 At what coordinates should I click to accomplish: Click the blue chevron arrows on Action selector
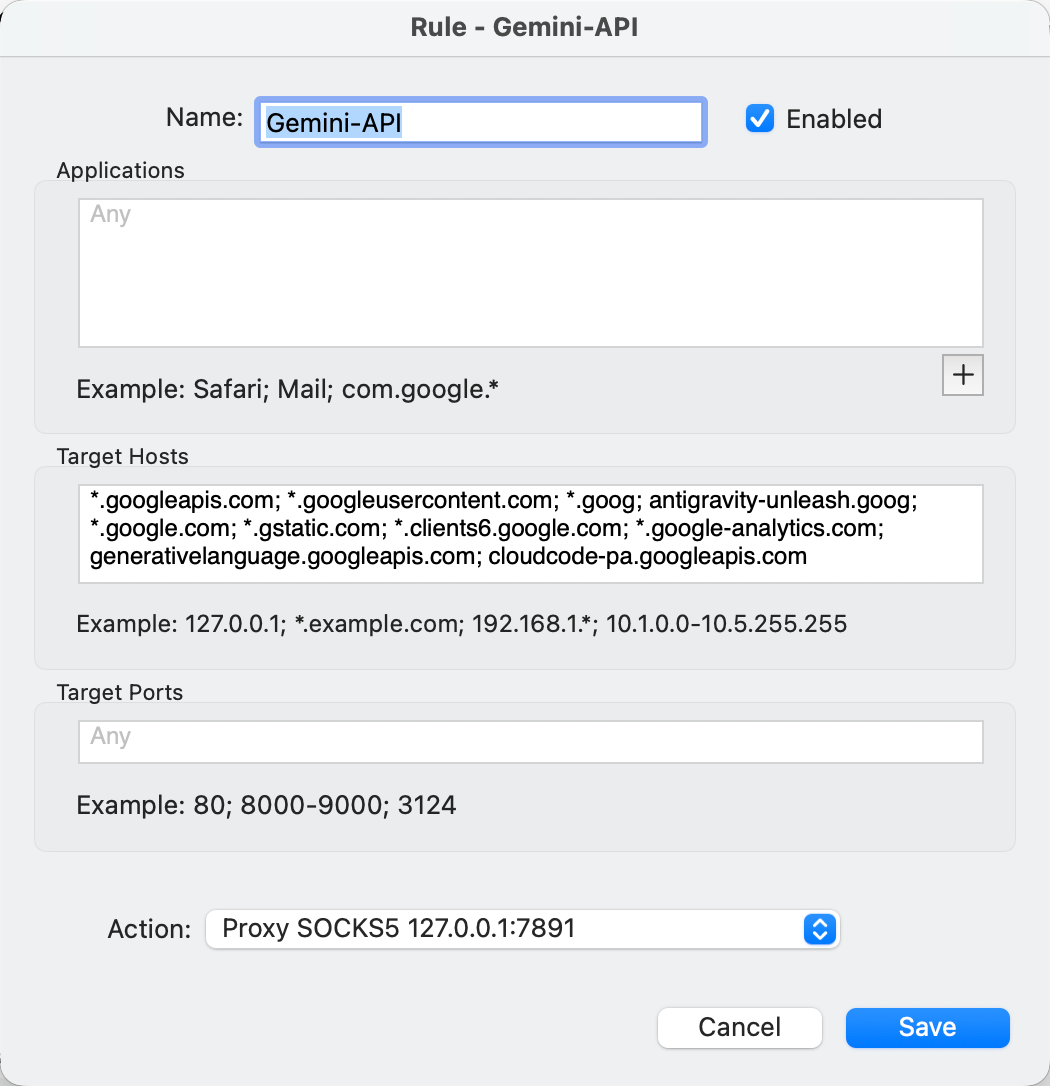(x=820, y=929)
